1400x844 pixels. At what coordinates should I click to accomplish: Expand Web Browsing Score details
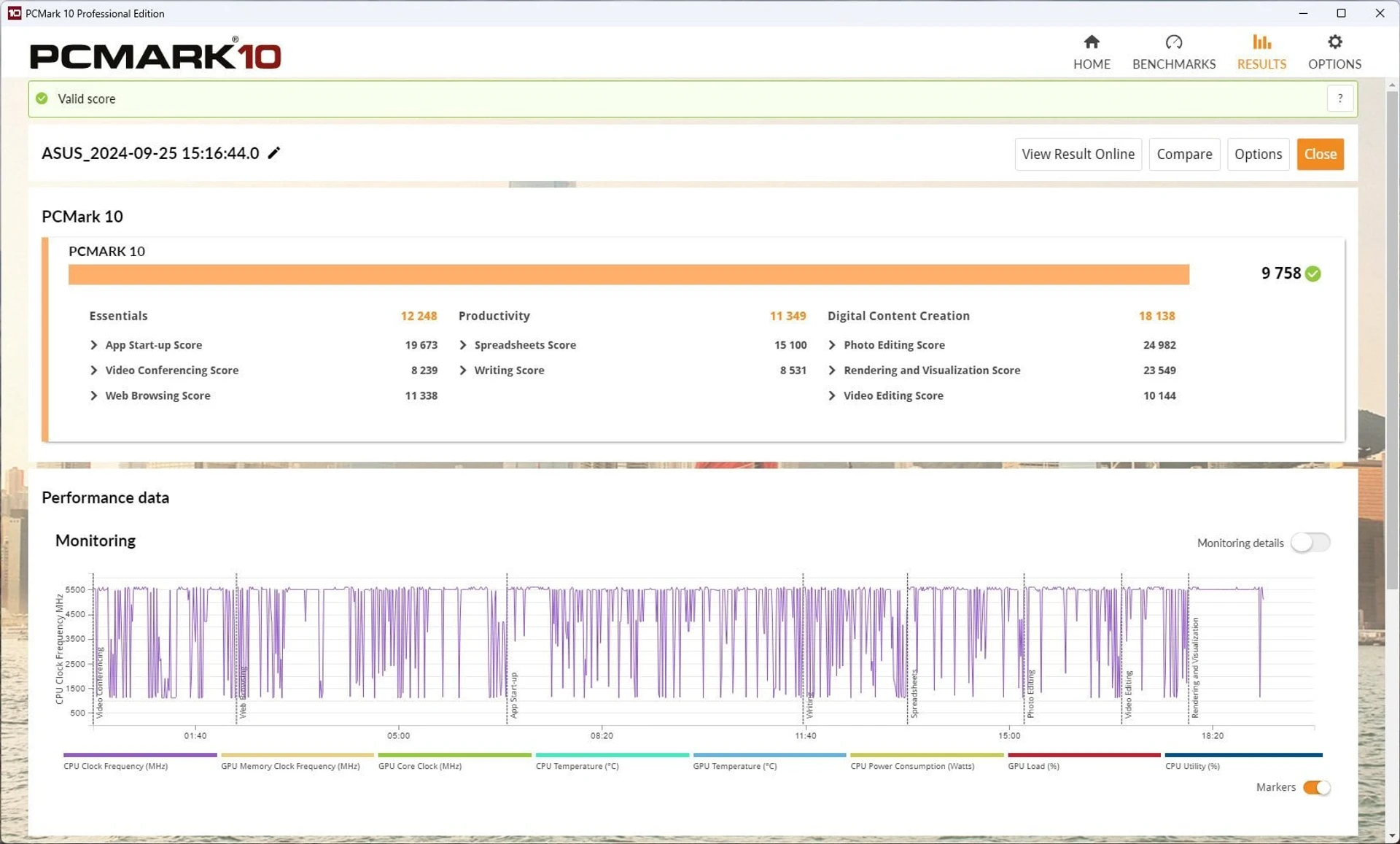point(93,395)
